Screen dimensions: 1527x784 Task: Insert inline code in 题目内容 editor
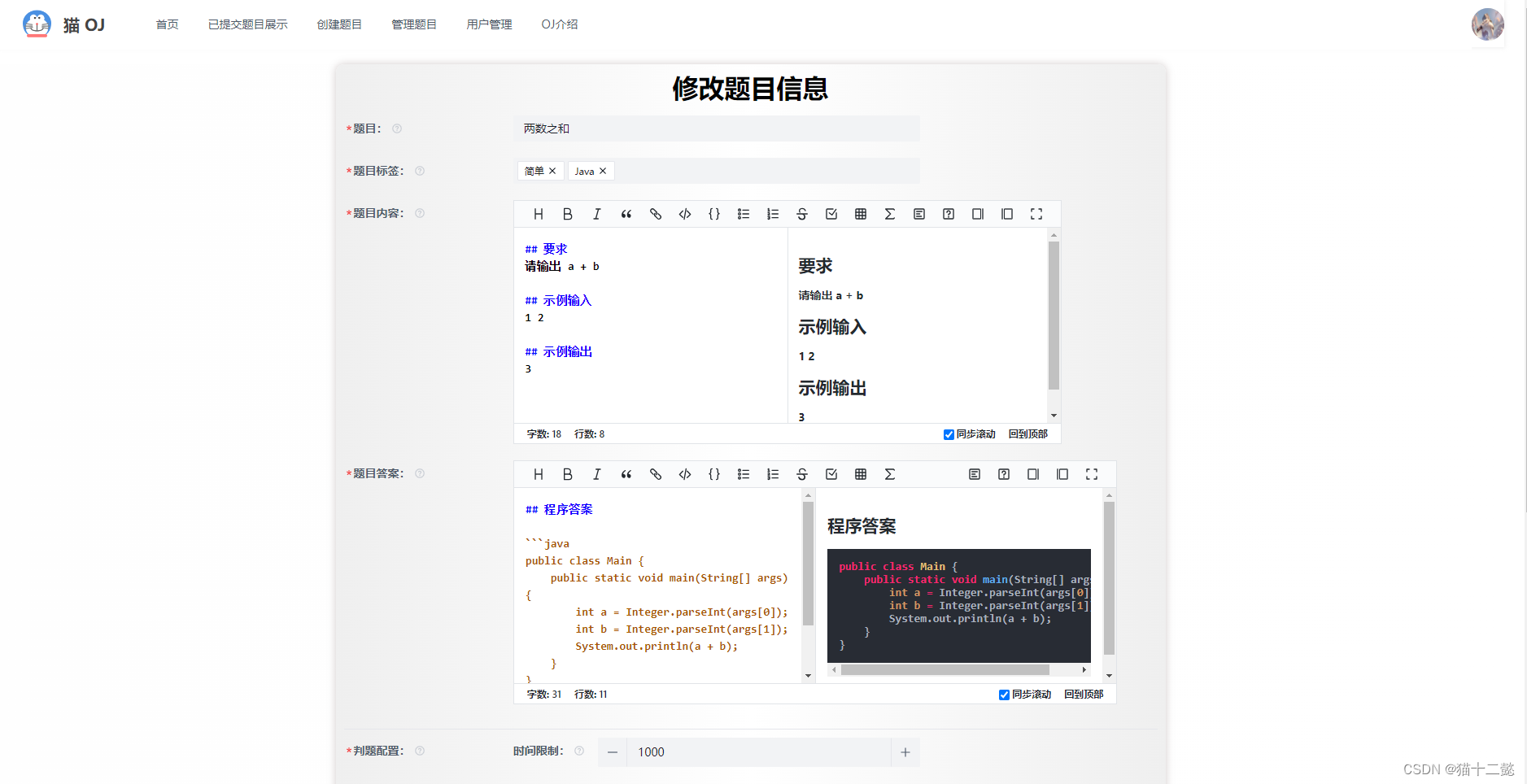tap(685, 214)
